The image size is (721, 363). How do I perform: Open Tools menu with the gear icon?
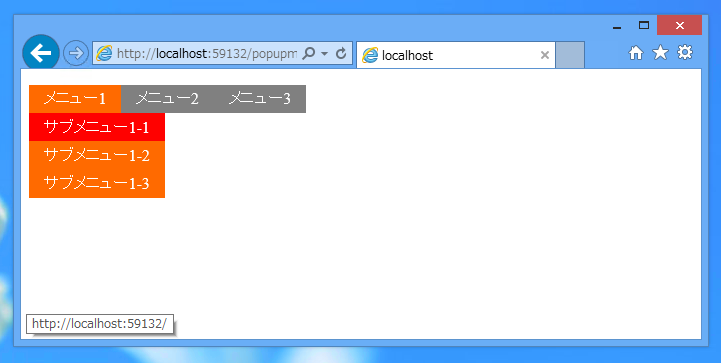[685, 52]
